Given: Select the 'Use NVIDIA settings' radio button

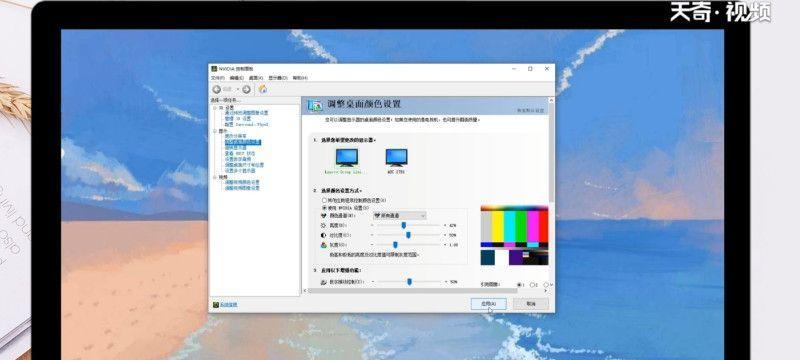Looking at the screenshot, I should (x=324, y=208).
